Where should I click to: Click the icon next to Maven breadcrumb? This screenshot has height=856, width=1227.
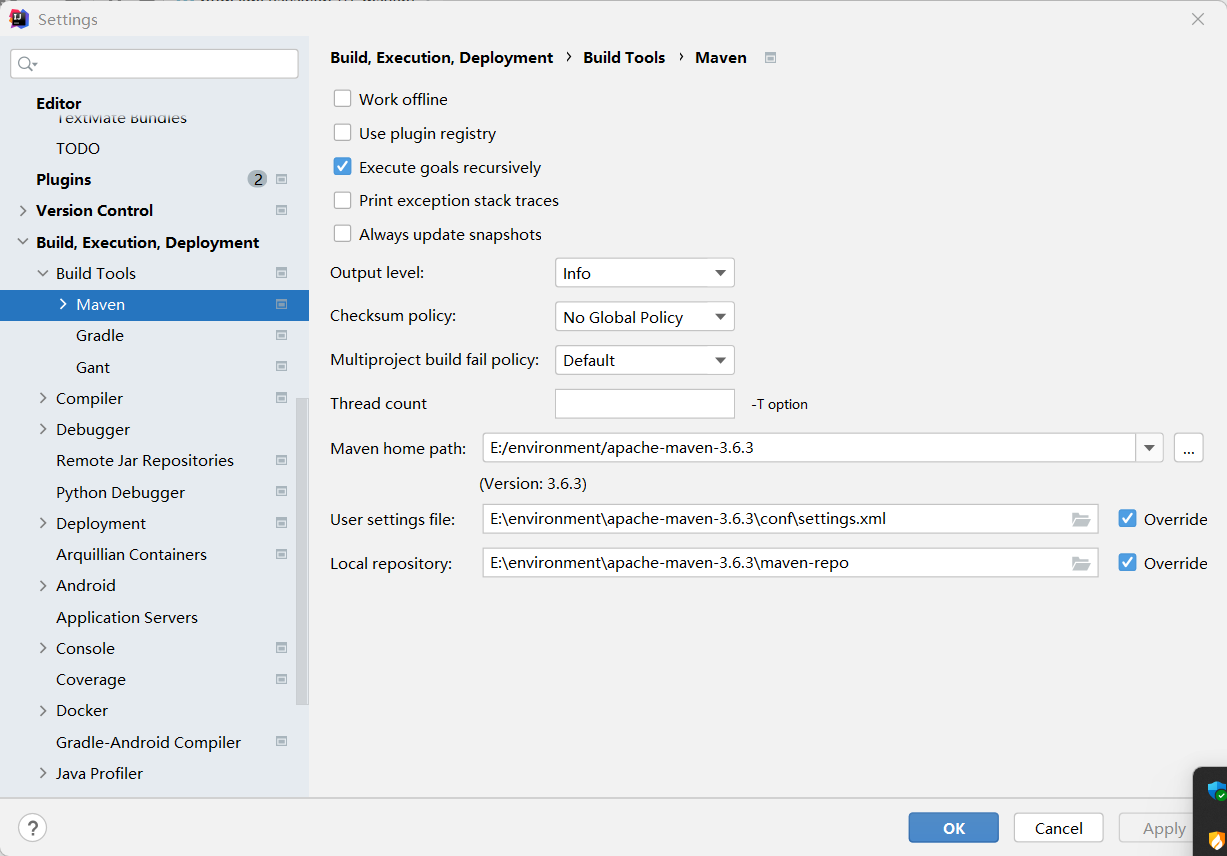pyautogui.click(x=770, y=58)
